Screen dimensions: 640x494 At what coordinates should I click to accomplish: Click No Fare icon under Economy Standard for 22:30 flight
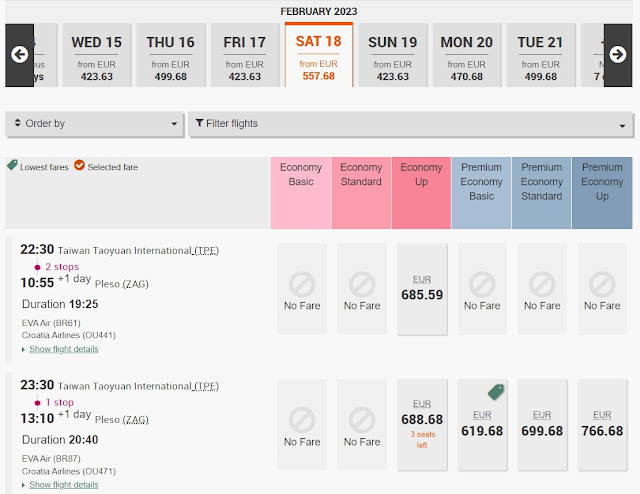[x=362, y=284]
